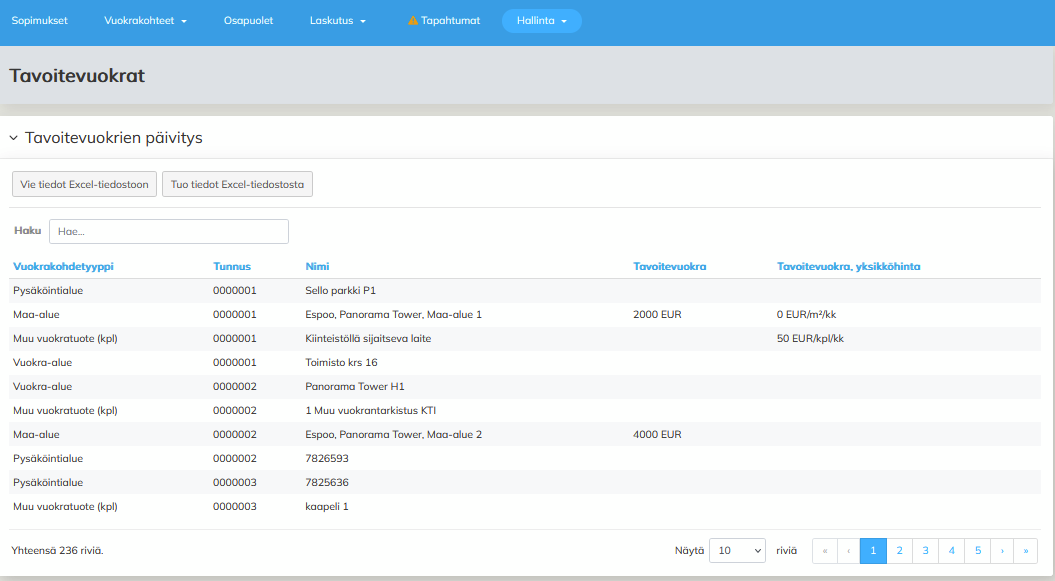Open the Sopimukset menu item
Image resolution: width=1055 pixels, height=581 pixels.
click(39, 21)
